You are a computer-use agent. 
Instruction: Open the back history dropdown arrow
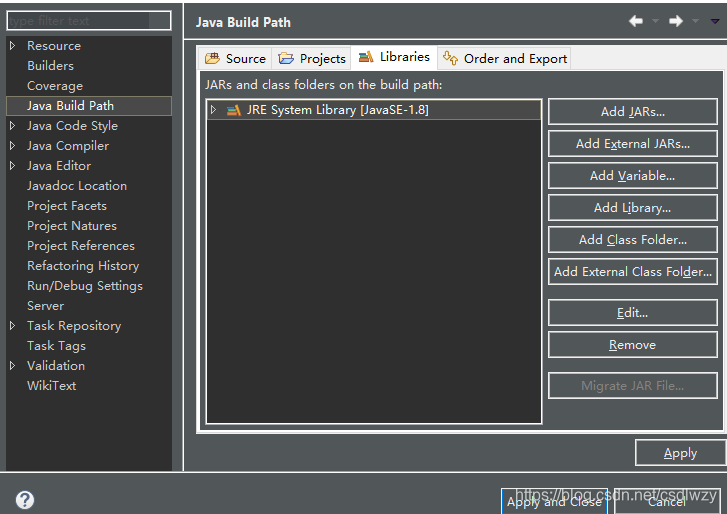click(655, 21)
